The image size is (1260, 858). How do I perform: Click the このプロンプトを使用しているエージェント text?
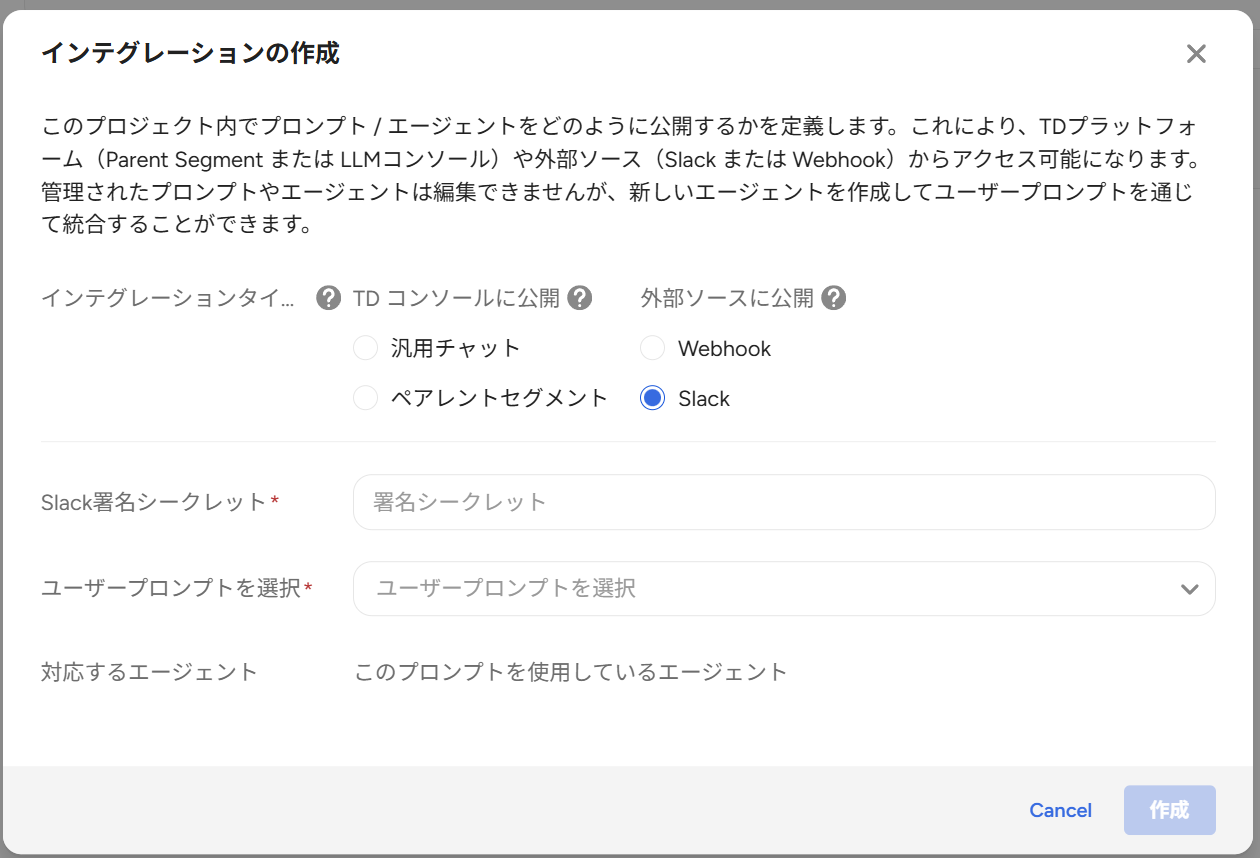click(571, 672)
